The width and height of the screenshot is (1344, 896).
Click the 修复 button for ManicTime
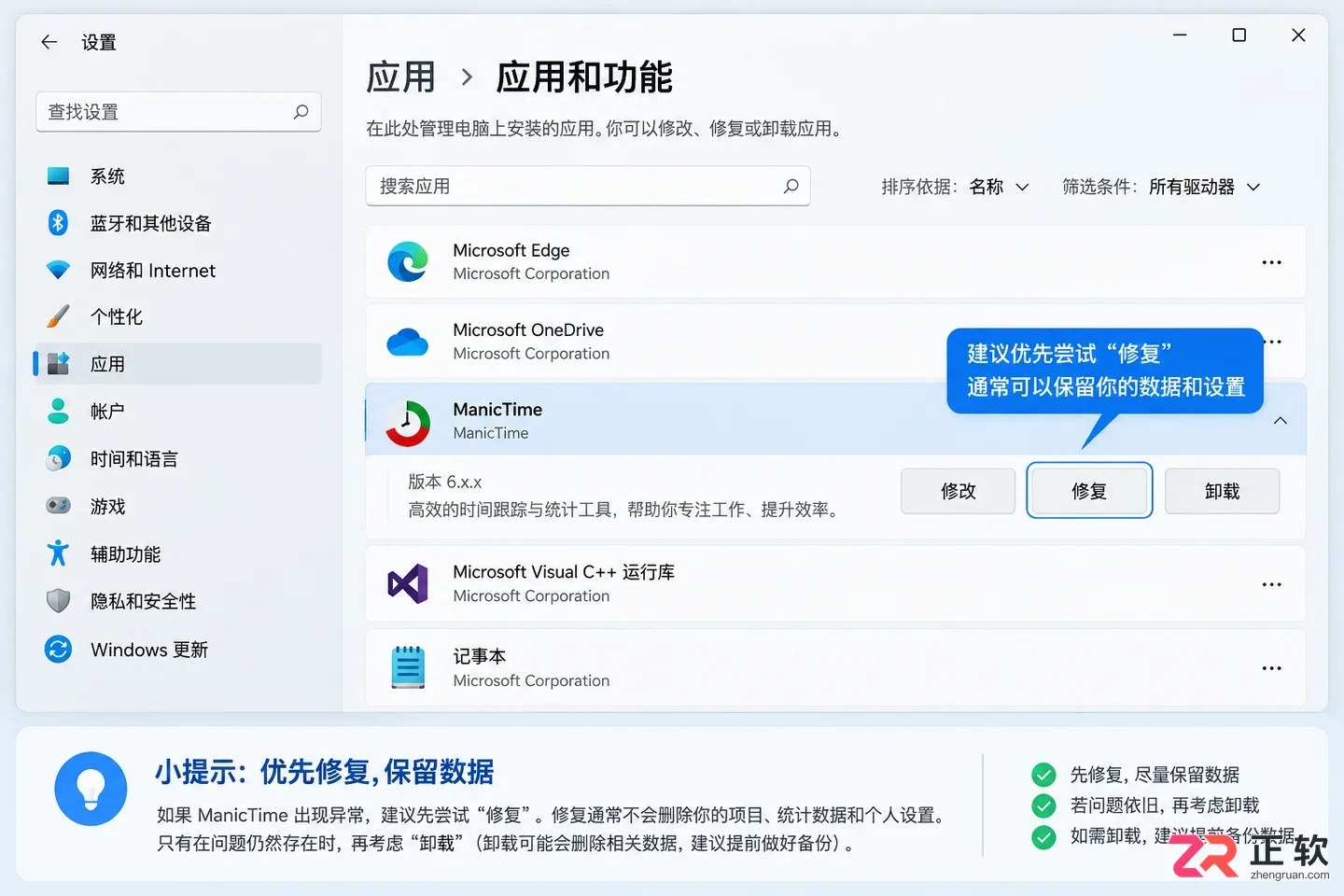(1089, 491)
